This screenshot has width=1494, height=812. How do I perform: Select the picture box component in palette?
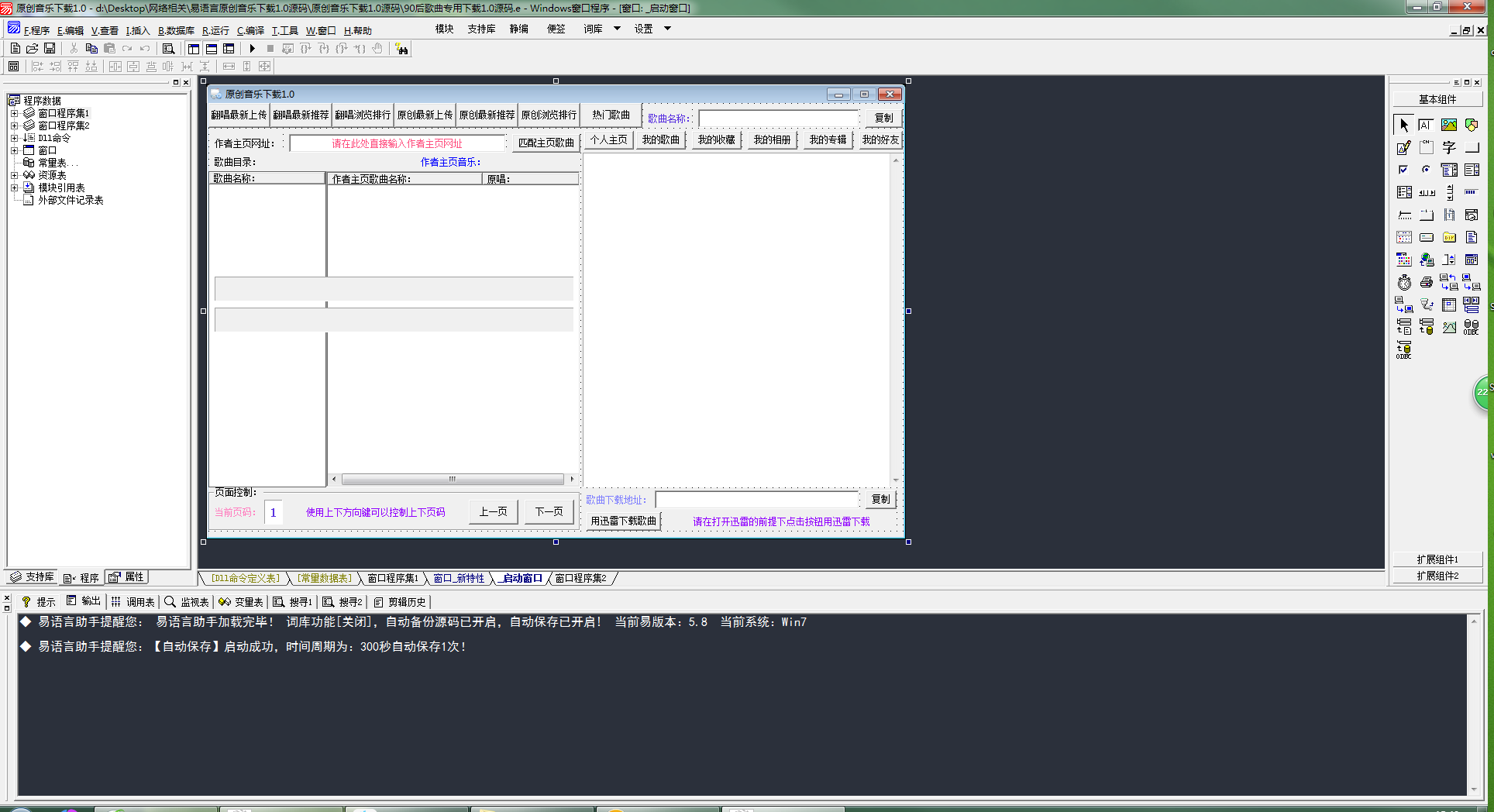1448,125
